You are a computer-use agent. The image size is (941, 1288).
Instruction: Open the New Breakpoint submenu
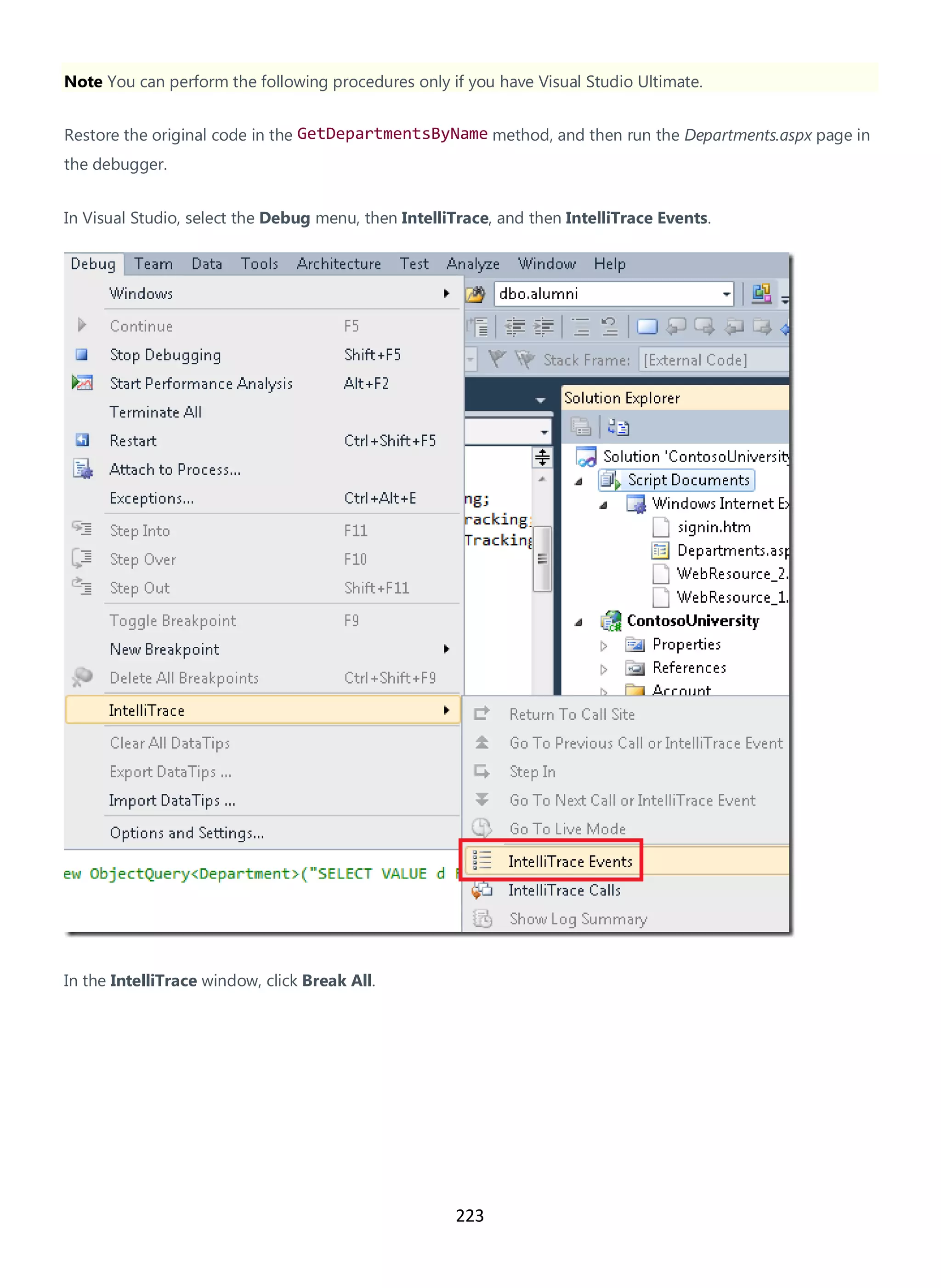(x=263, y=649)
